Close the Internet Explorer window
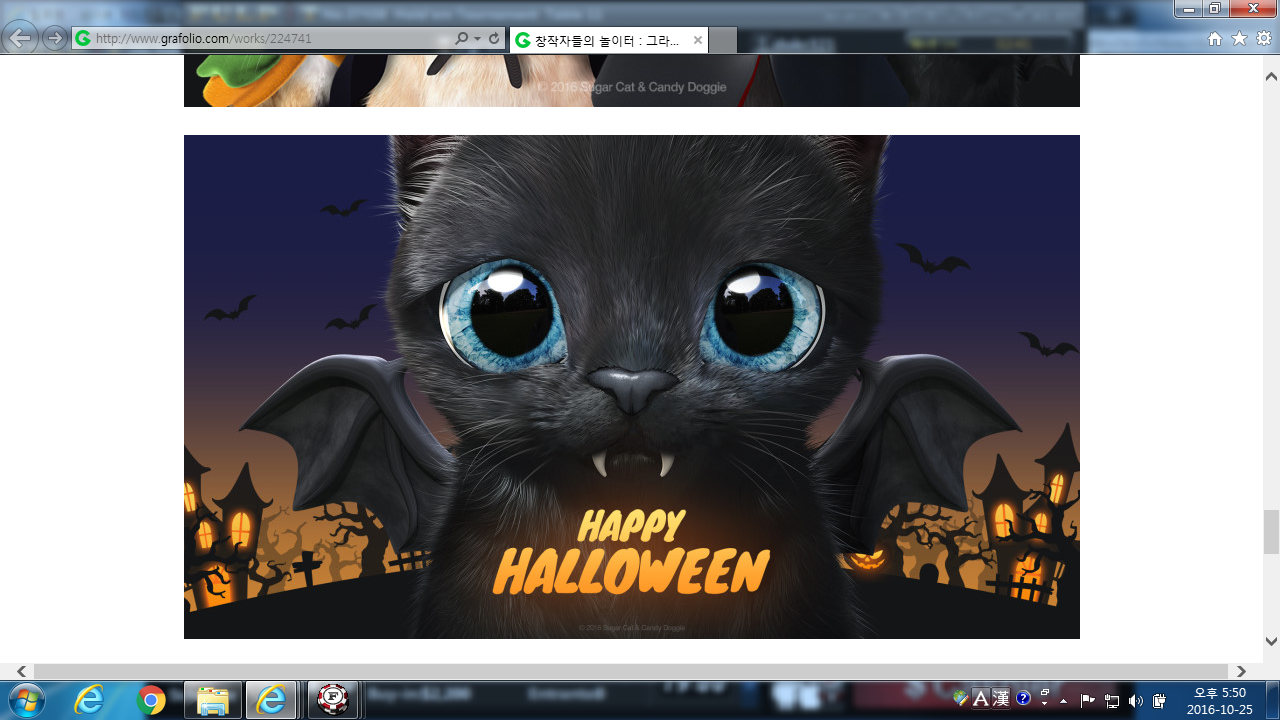Screen dimensions: 1280x720 (1253, 9)
